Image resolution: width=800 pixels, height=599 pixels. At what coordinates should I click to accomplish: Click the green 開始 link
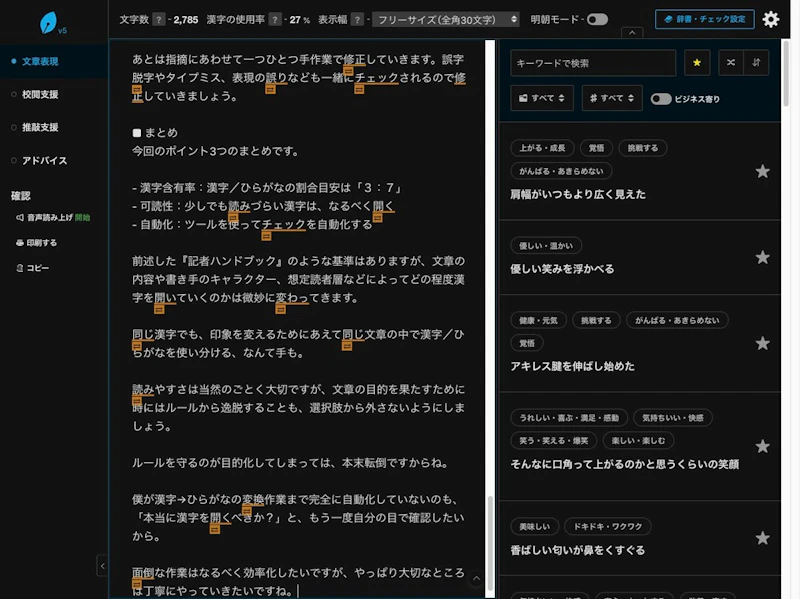(83, 217)
